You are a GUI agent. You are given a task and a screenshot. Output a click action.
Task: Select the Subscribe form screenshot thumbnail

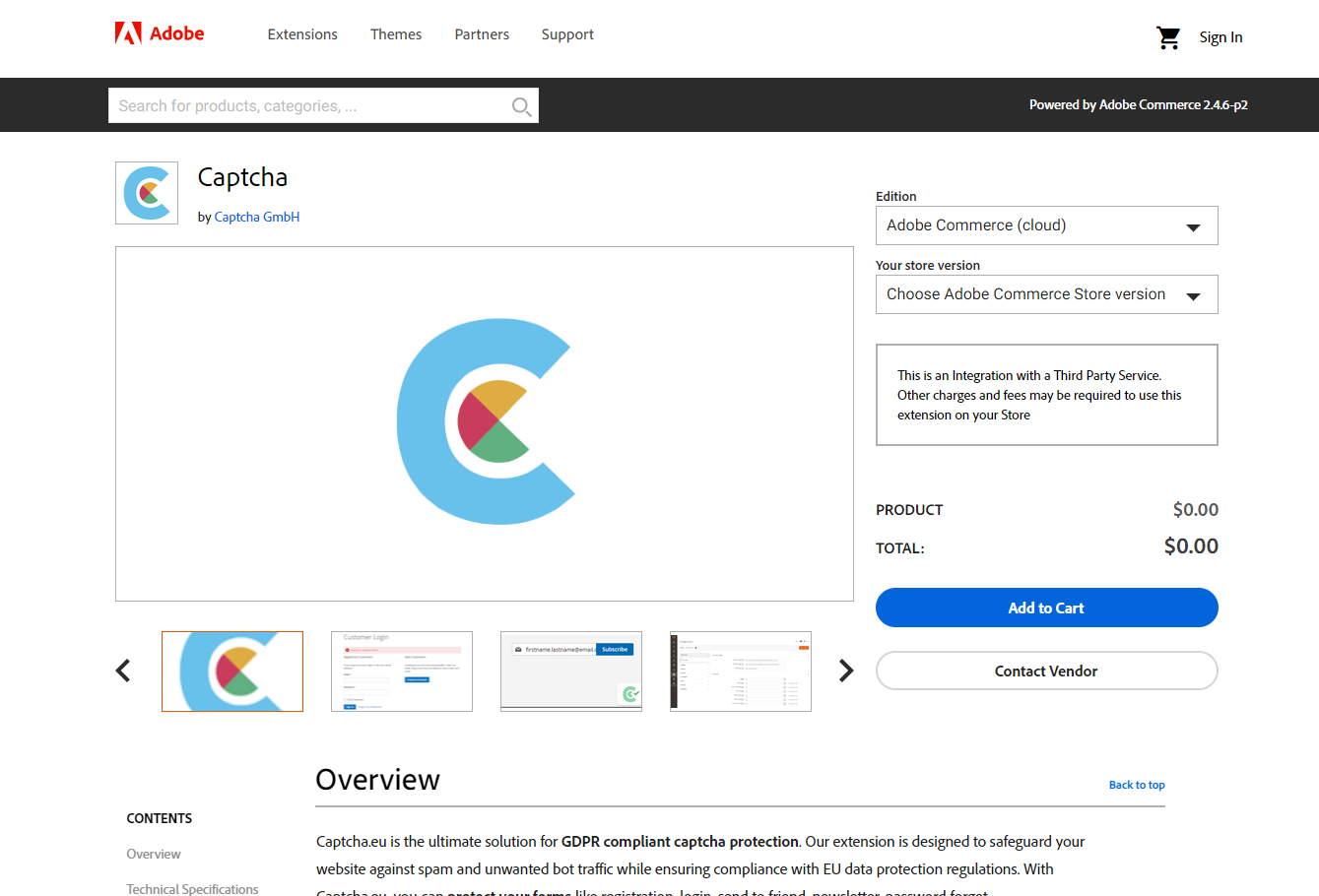pos(571,672)
